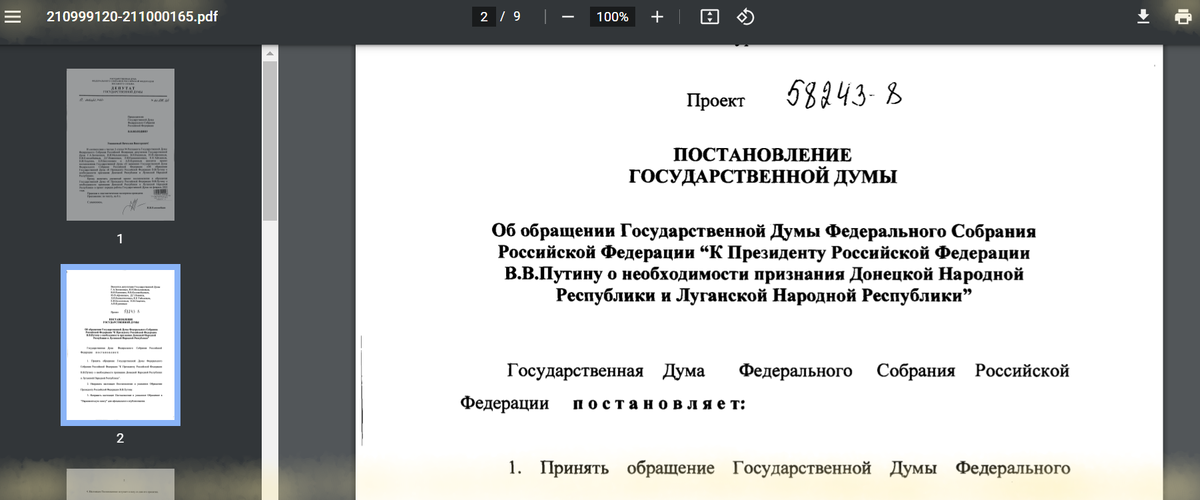1200x500 pixels.
Task: Print the document
Action: coord(1183,17)
